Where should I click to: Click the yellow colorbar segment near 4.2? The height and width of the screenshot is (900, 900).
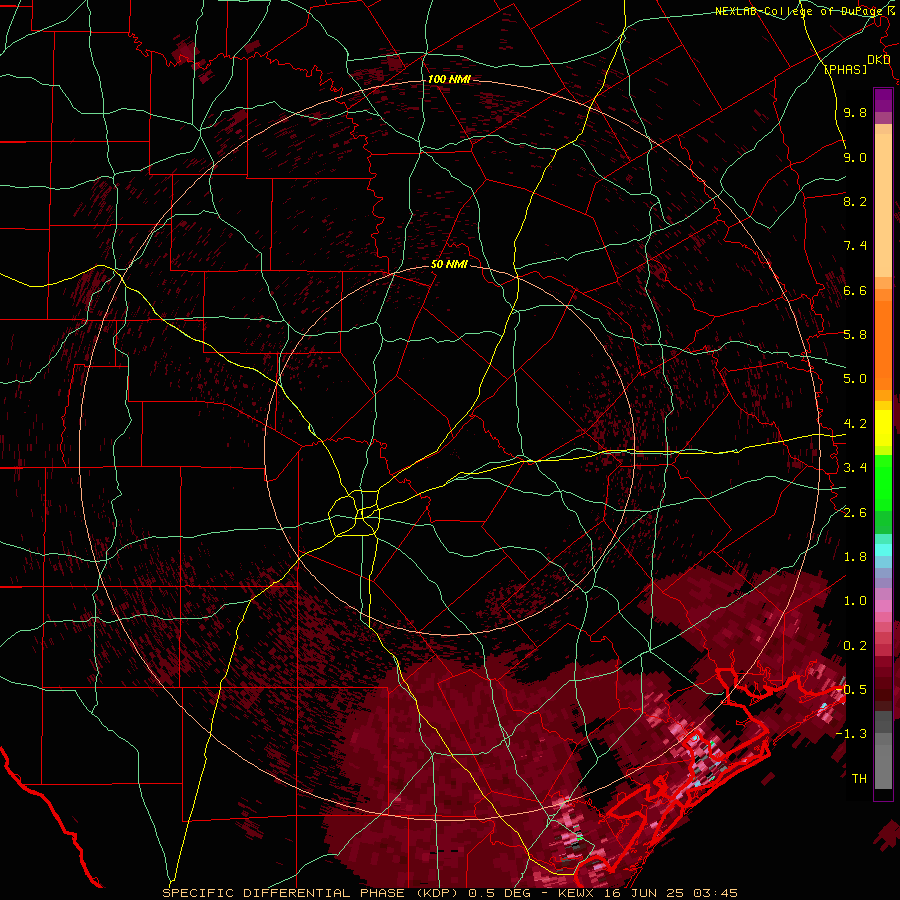[x=883, y=428]
